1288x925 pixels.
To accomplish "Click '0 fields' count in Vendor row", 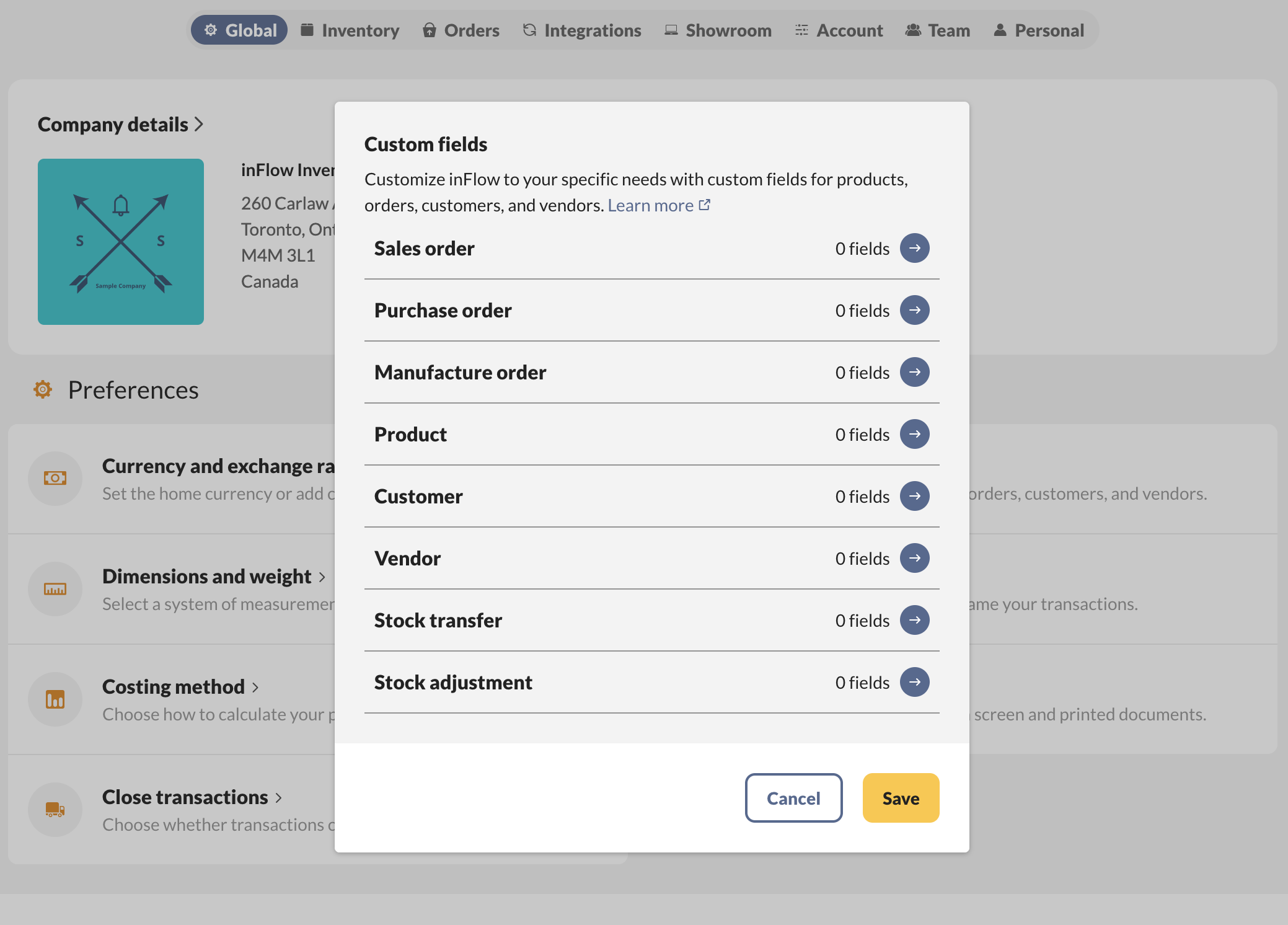I will 862,559.
